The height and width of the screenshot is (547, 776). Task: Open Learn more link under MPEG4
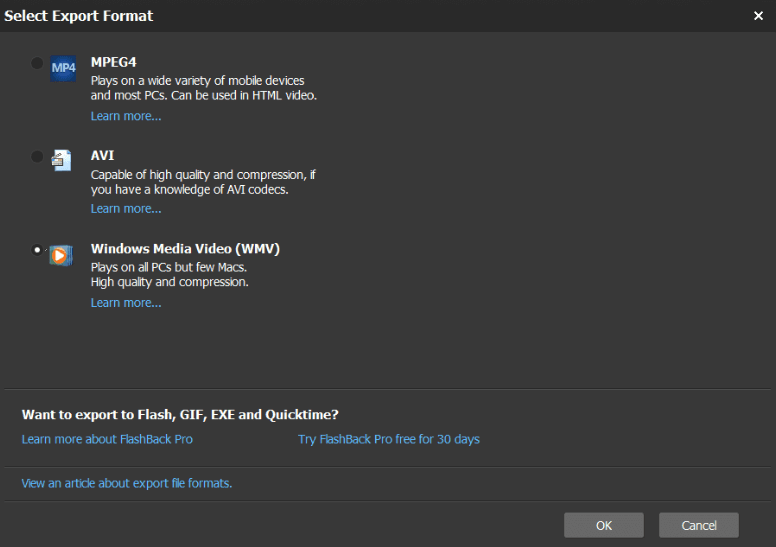point(126,116)
